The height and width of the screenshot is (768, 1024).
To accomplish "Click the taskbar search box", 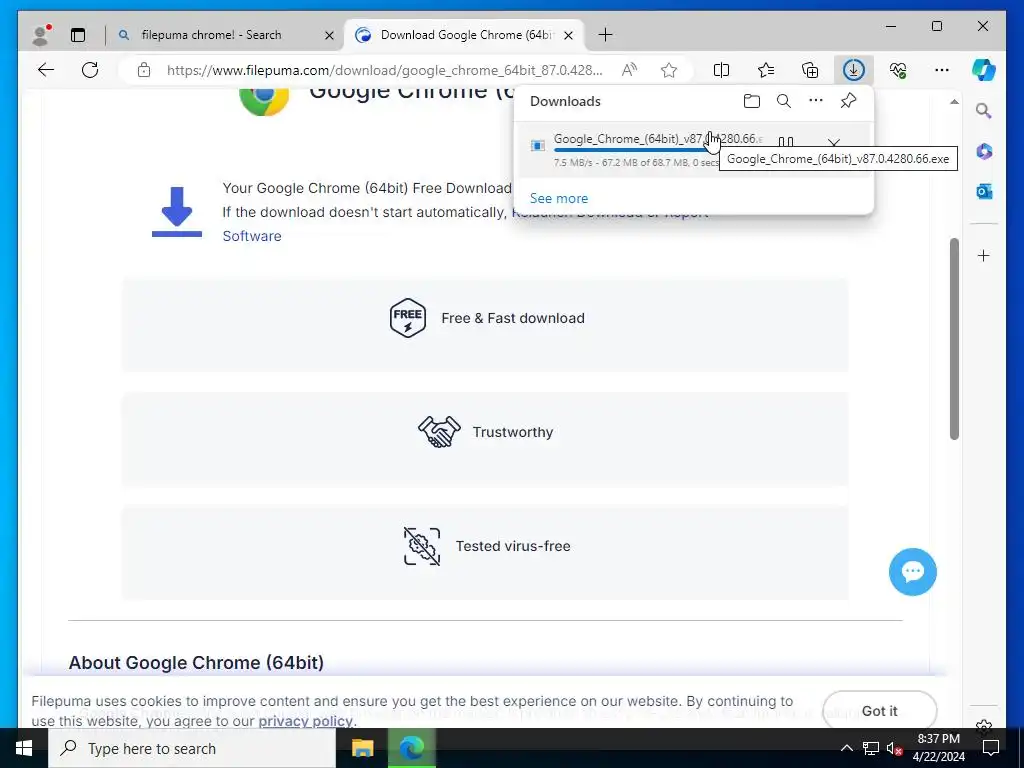I will (192, 748).
